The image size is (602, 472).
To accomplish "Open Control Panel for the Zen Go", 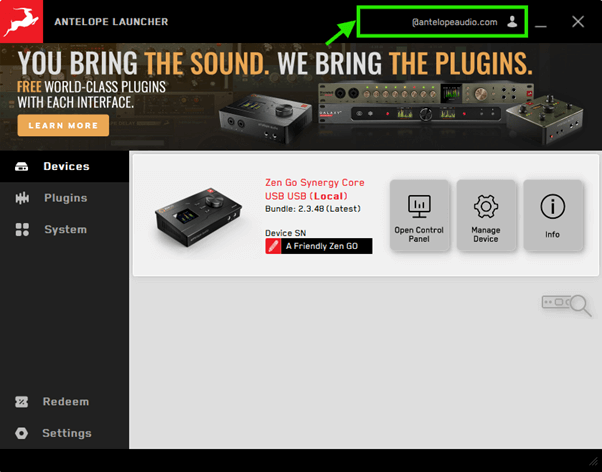I will click(x=419, y=215).
